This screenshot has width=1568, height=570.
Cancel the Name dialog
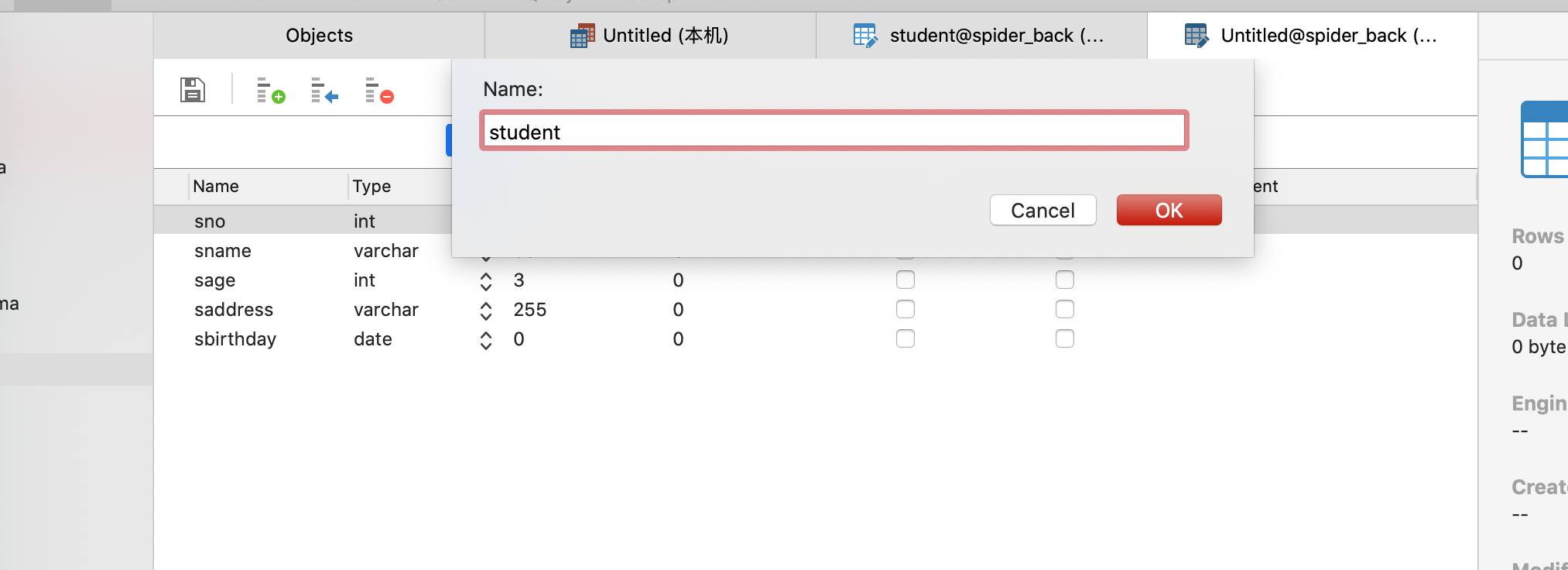[x=1042, y=210]
